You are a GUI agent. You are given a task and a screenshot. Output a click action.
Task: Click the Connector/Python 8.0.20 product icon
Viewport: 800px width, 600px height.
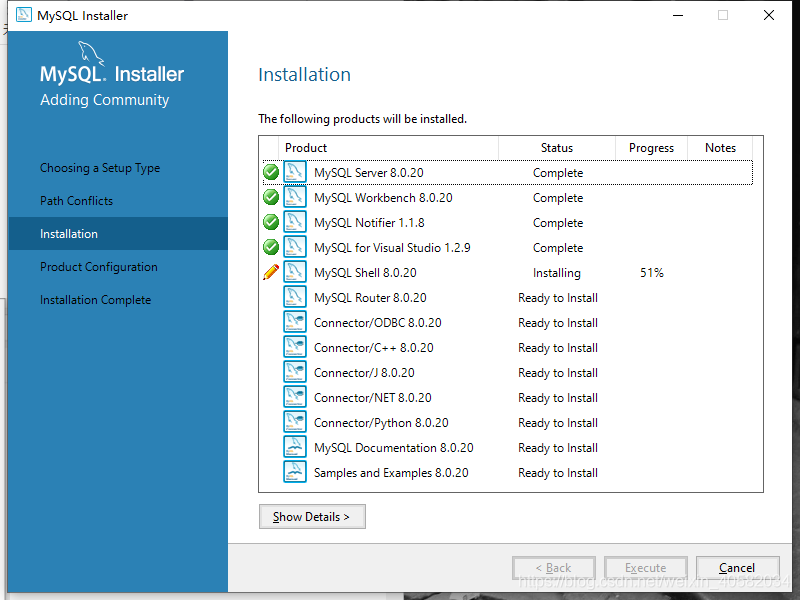pos(295,422)
